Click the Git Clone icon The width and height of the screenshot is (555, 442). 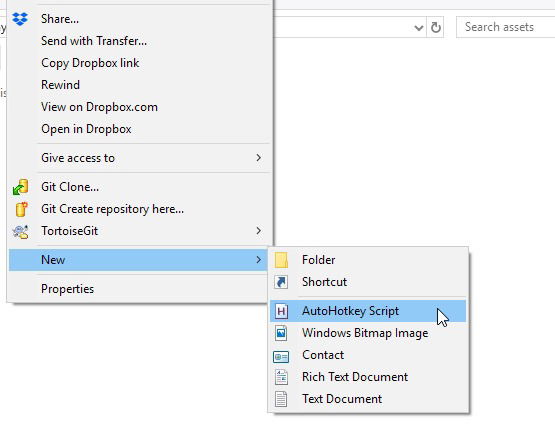click(20, 187)
